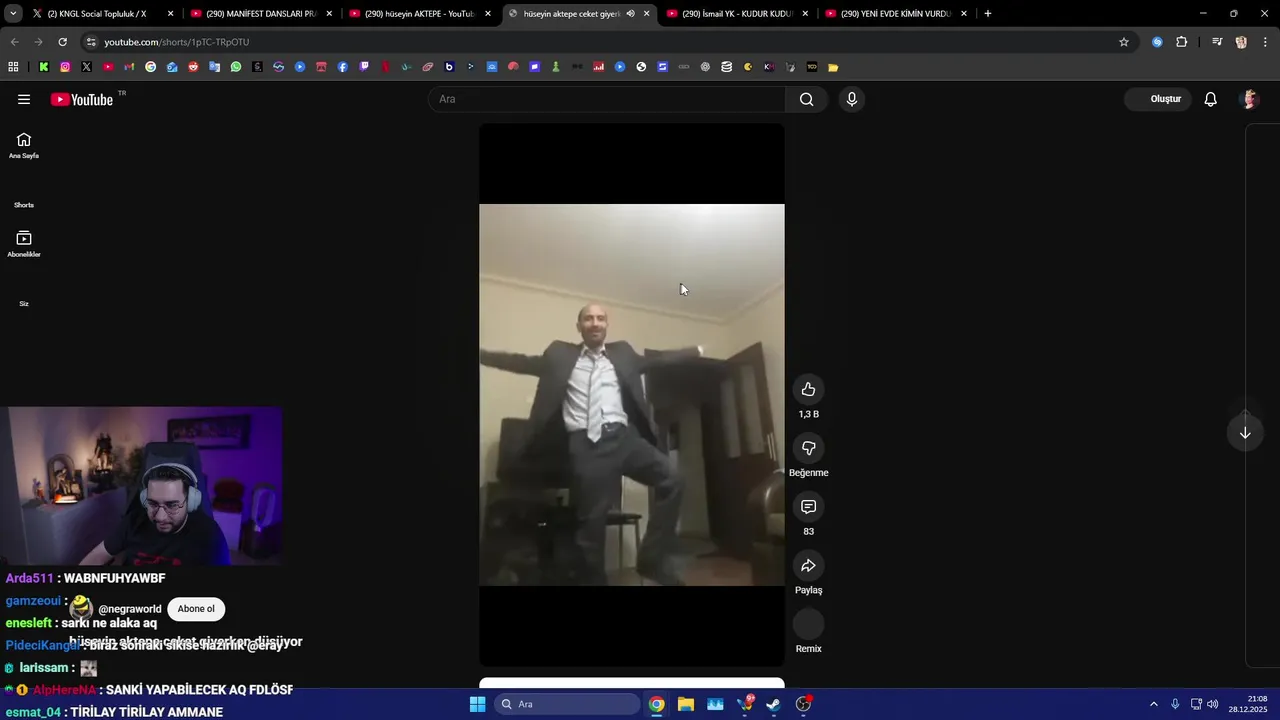1280x720 pixels.
Task: Open the yellow folder bookmark
Action: coord(833,67)
